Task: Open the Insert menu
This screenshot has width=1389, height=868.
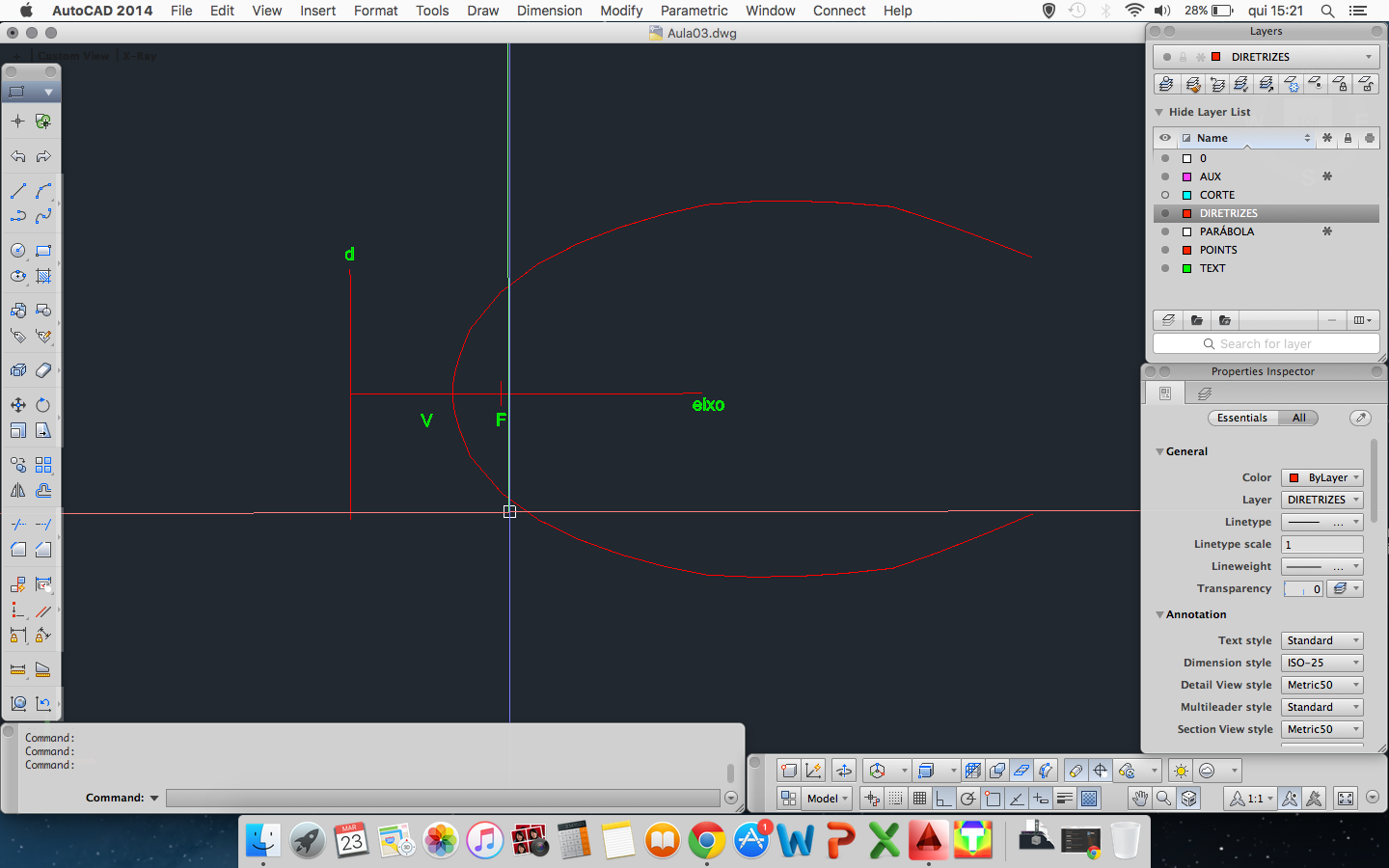Action: click(x=317, y=11)
